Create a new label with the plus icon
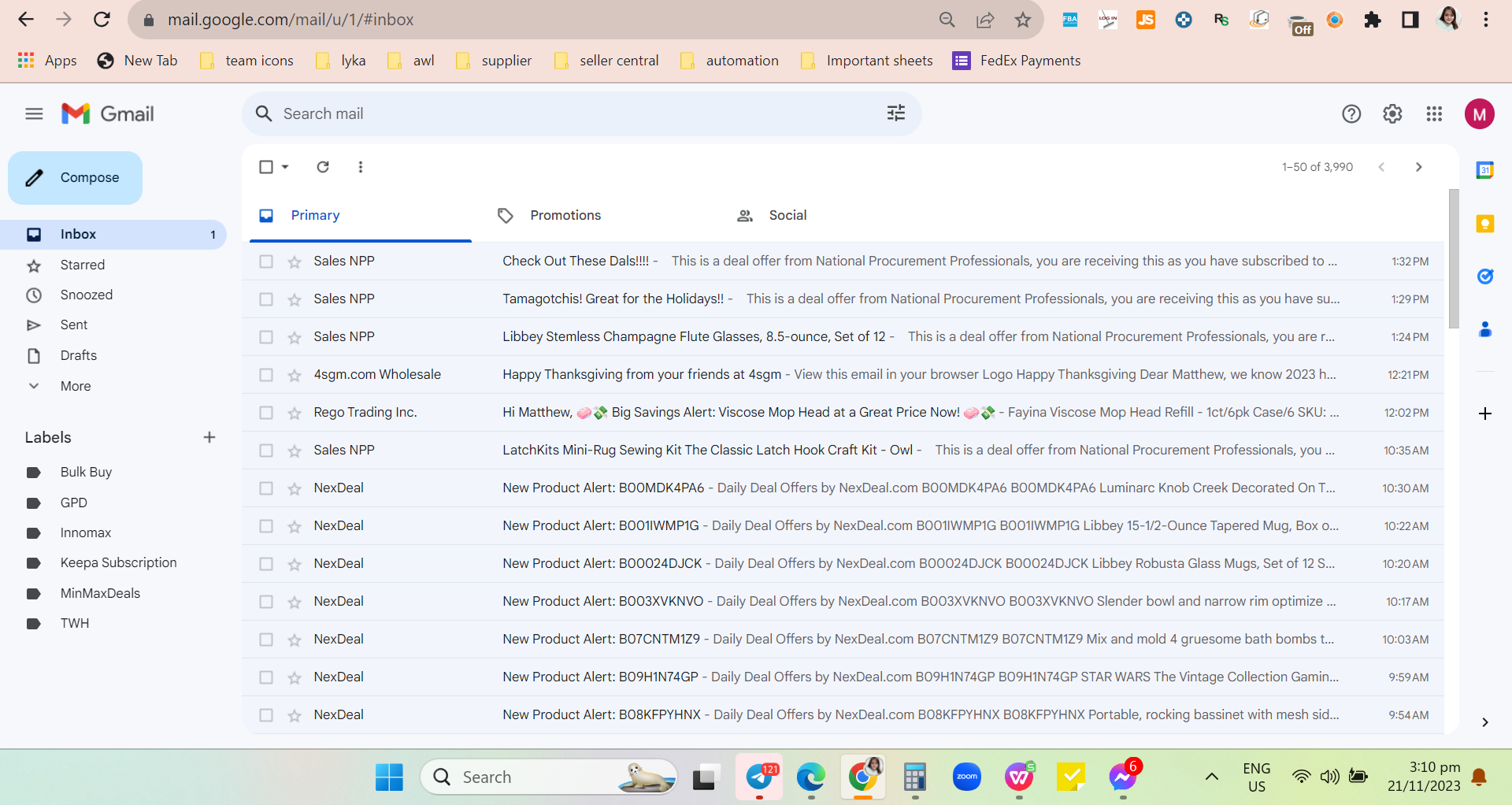 click(x=209, y=437)
